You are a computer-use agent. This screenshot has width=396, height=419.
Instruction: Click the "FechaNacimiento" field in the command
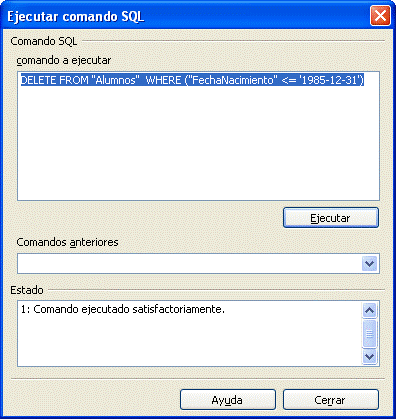233,80
